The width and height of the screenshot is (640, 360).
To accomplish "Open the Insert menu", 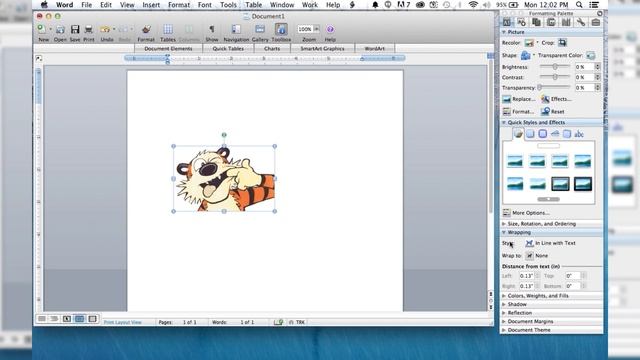I will pyautogui.click(x=151, y=5).
